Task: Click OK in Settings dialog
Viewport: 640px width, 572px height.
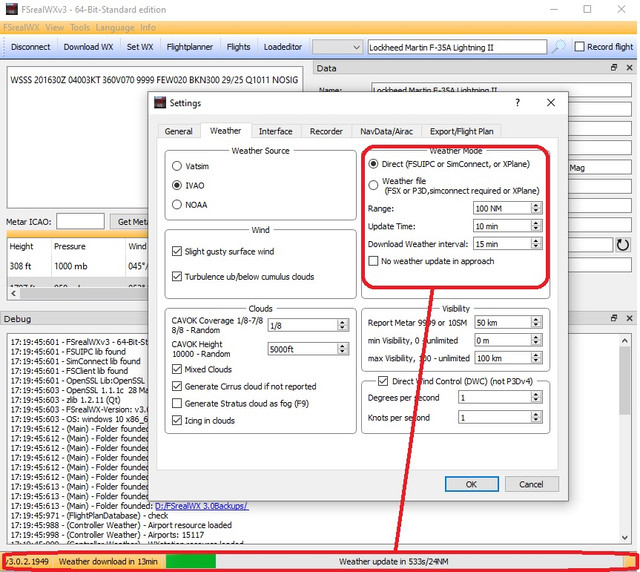Action: [x=471, y=484]
